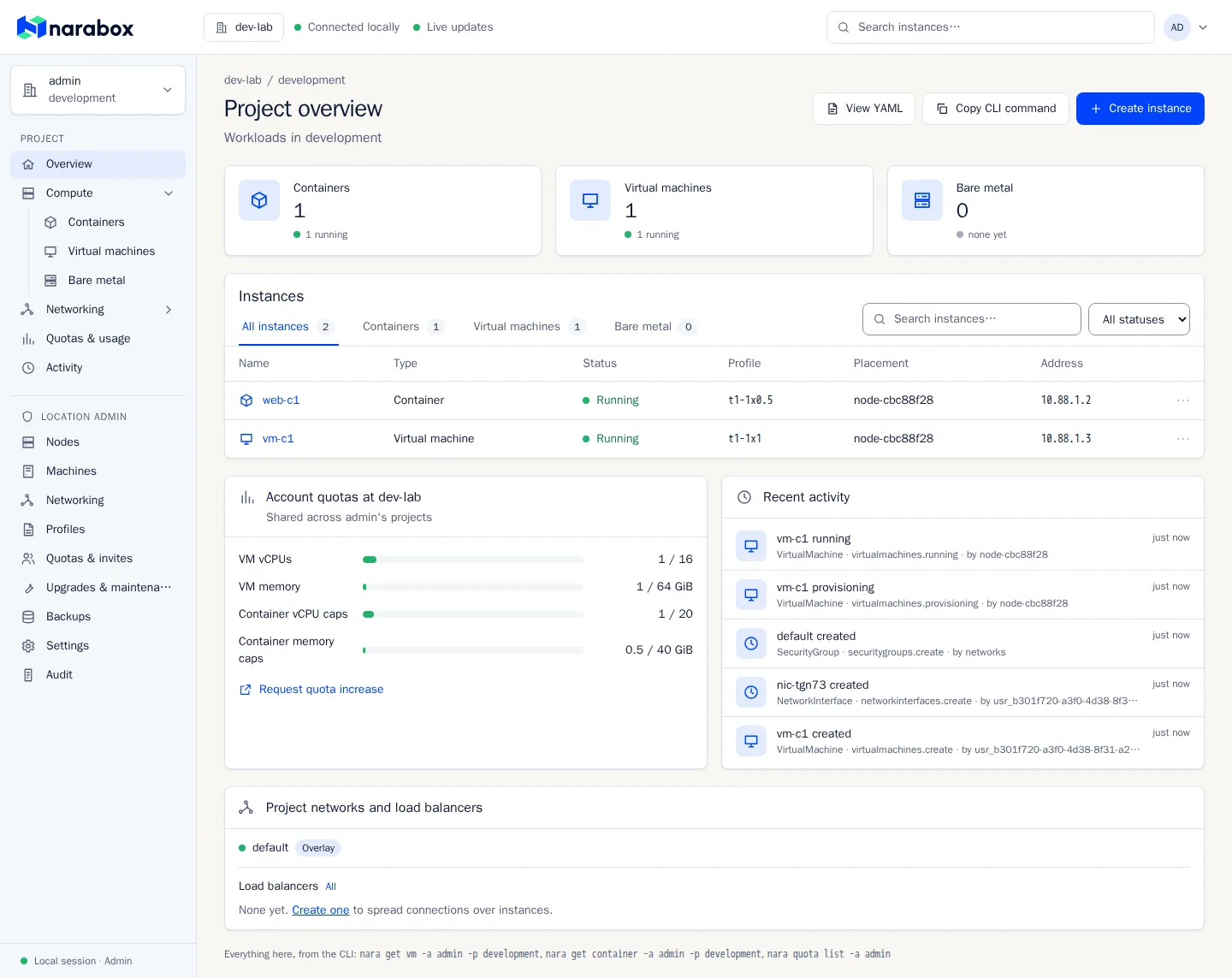Click the vm-c1 provisioning activity entry
The width and height of the screenshot is (1232, 978).
[962, 595]
